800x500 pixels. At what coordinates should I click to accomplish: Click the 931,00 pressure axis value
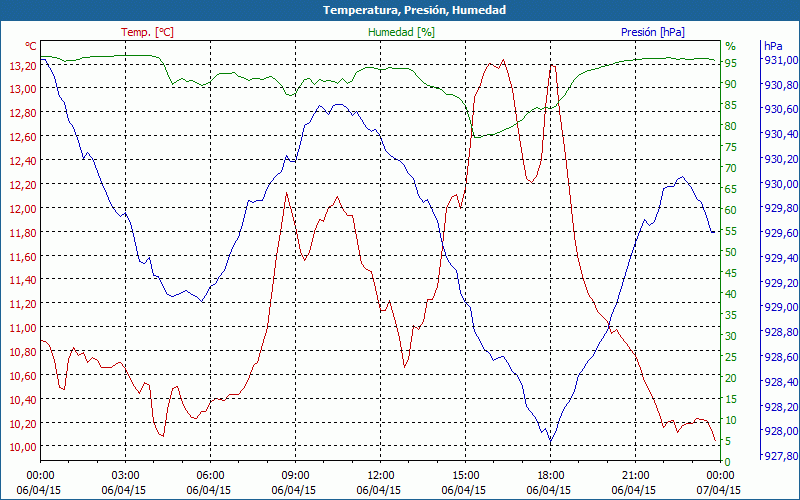tap(780, 60)
